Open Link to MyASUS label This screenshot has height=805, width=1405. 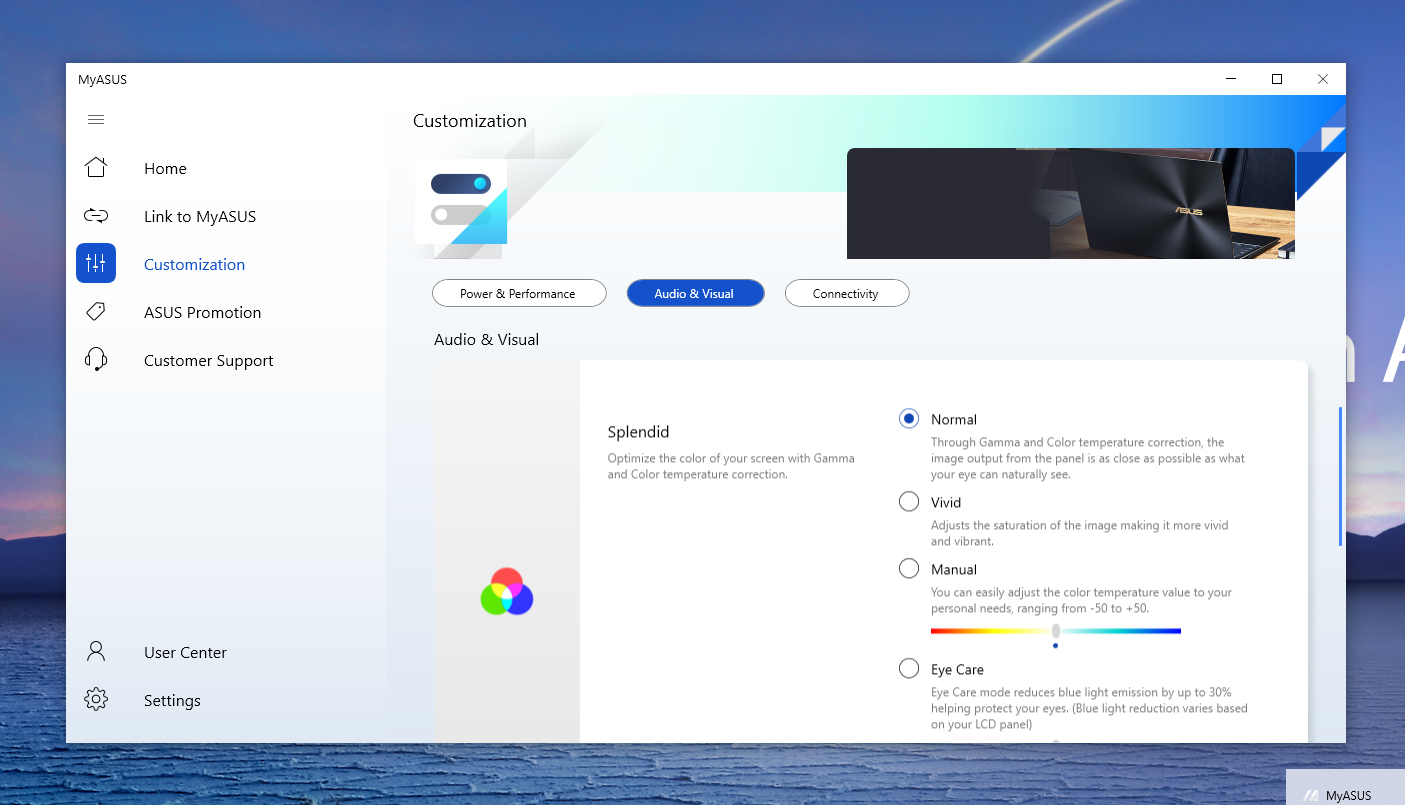pyautogui.click(x=200, y=217)
